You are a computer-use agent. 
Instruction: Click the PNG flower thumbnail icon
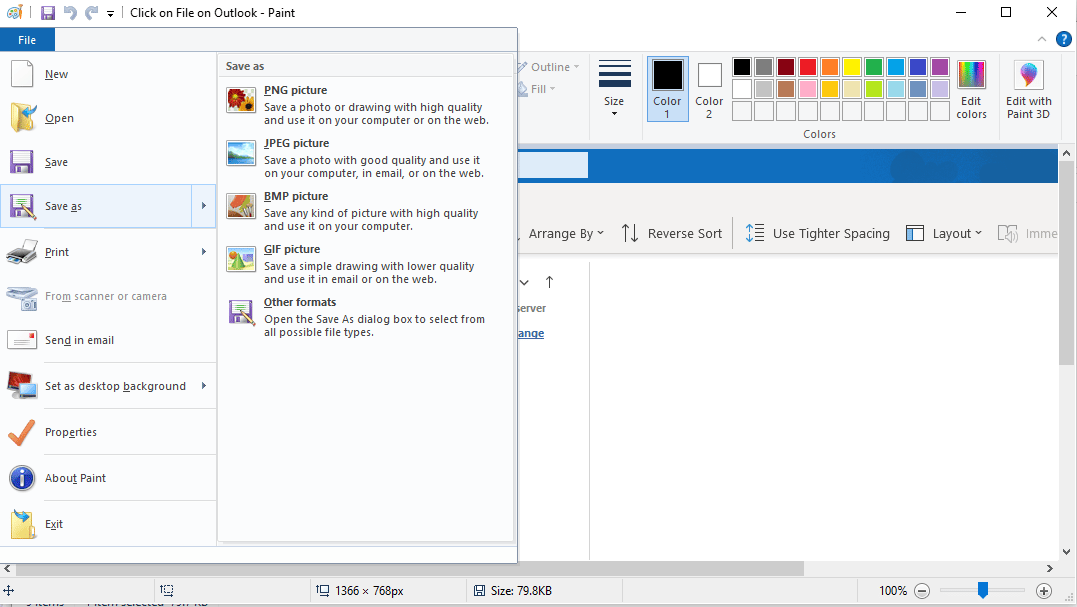coord(241,100)
